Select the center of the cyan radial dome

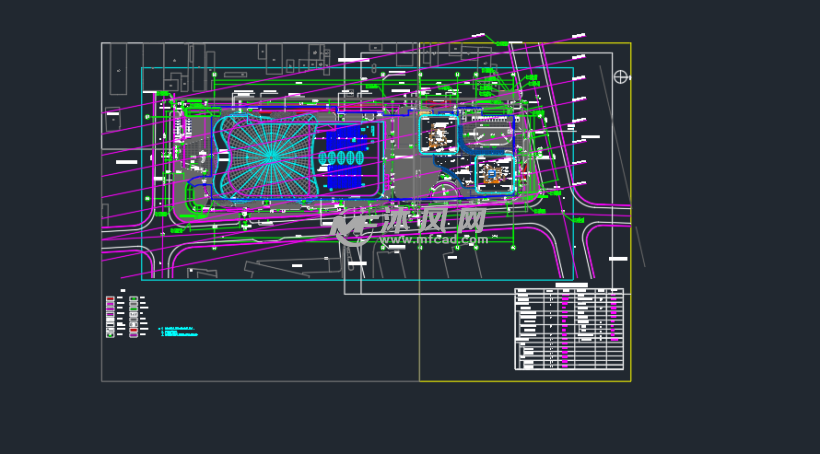pos(270,155)
